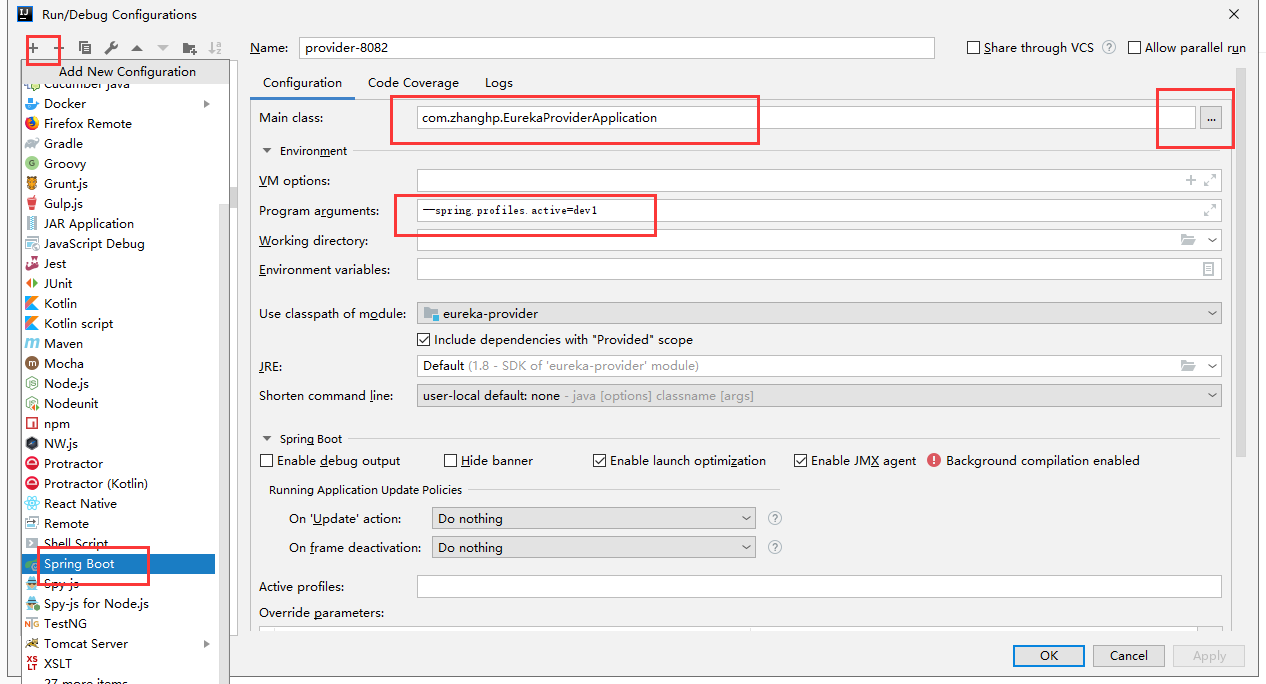Screen dimensions: 1266x684
Task: Click the help icon next to Share through VCS
Action: pyautogui.click(x=1109, y=47)
